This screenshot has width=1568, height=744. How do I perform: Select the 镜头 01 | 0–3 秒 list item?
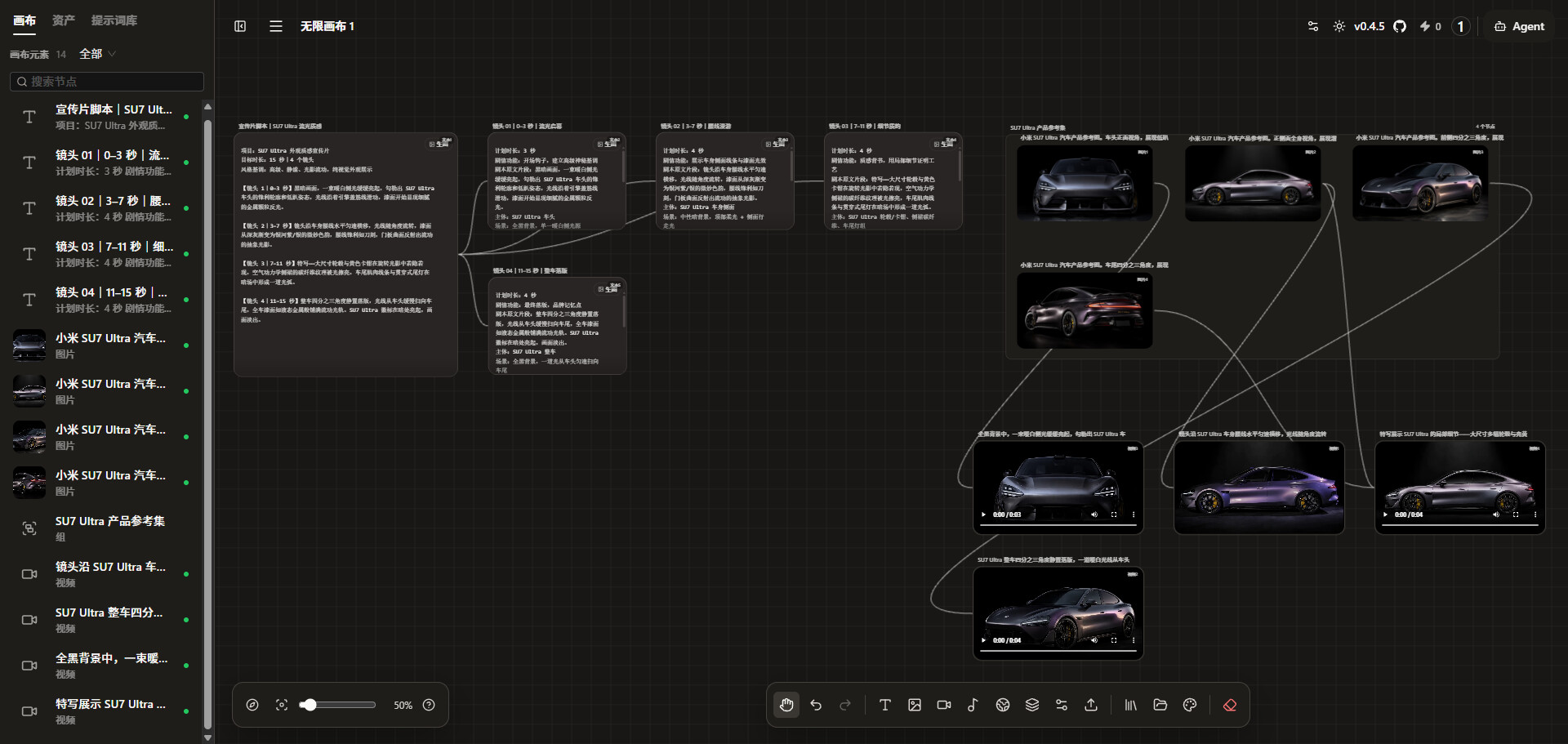tap(101, 163)
